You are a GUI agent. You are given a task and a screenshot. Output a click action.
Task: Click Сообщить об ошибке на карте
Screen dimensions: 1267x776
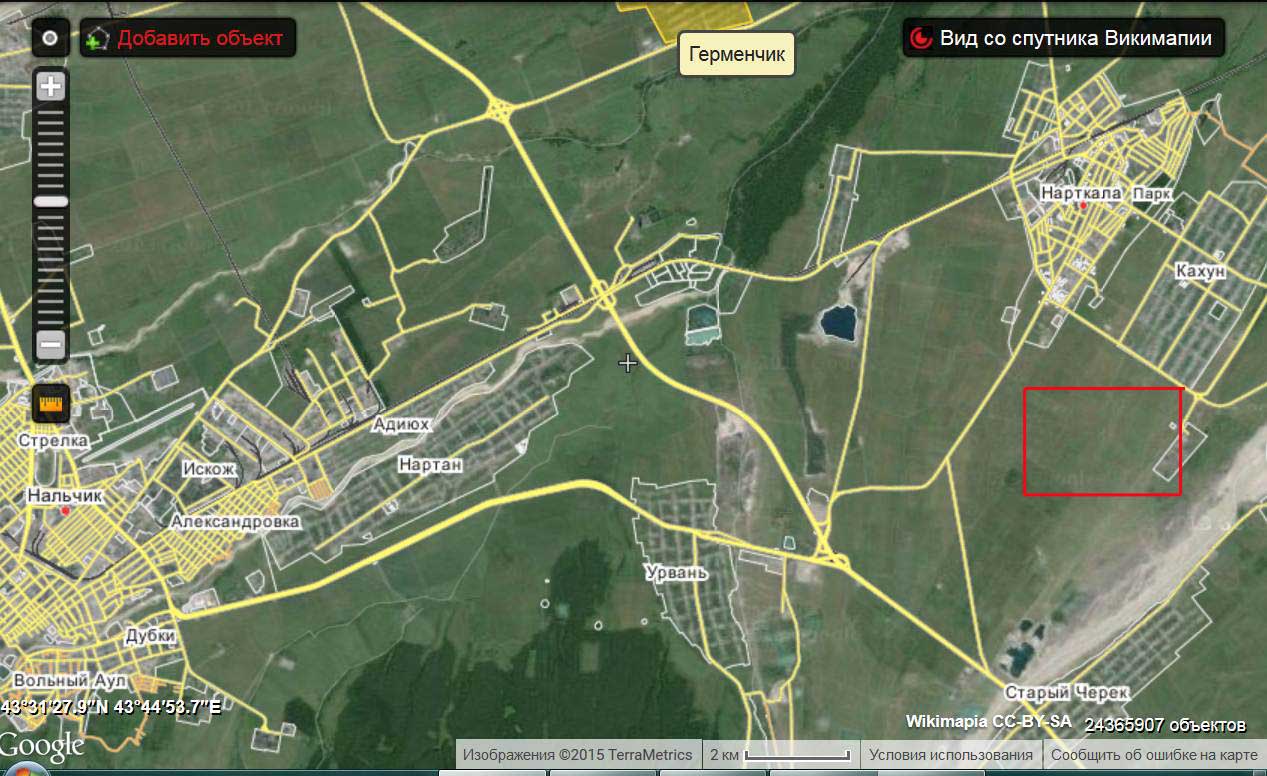tap(1153, 755)
